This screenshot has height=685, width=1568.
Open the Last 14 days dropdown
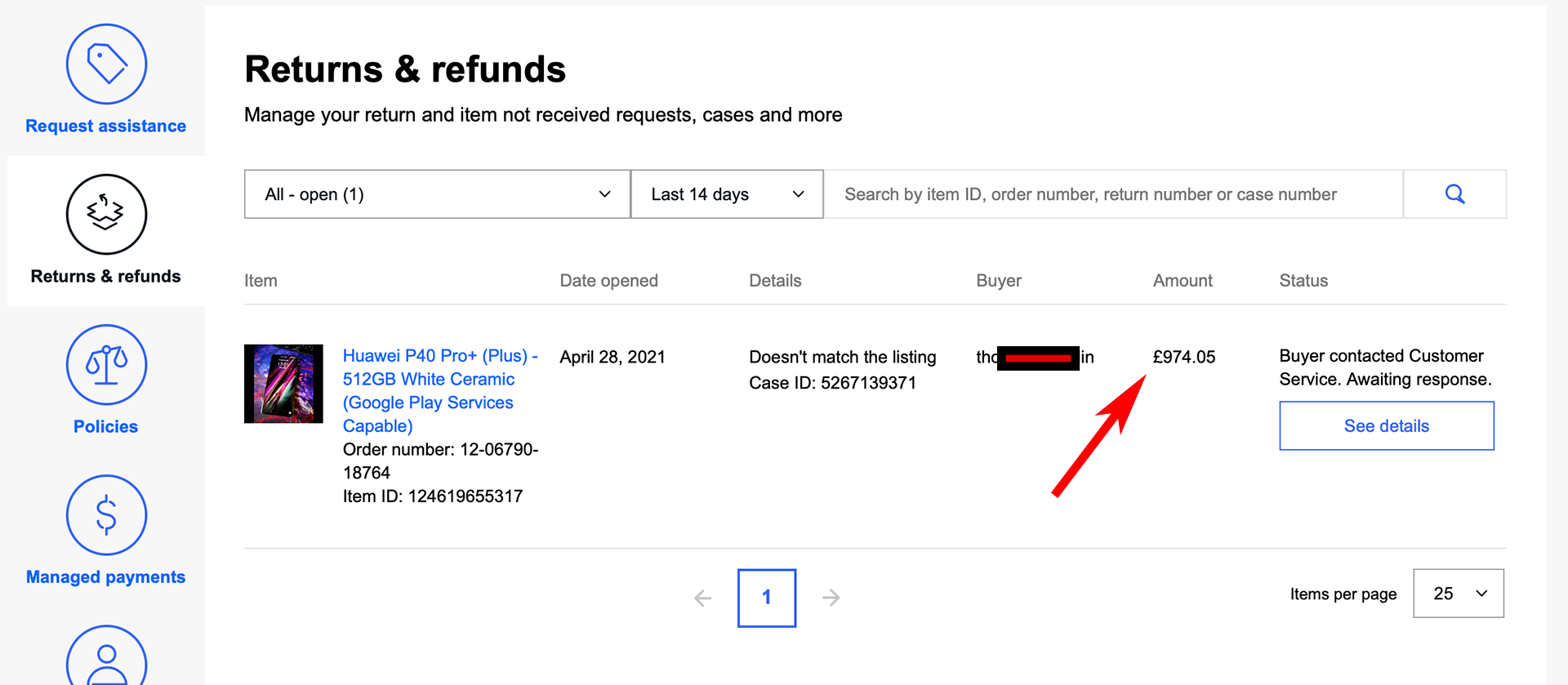(x=727, y=194)
